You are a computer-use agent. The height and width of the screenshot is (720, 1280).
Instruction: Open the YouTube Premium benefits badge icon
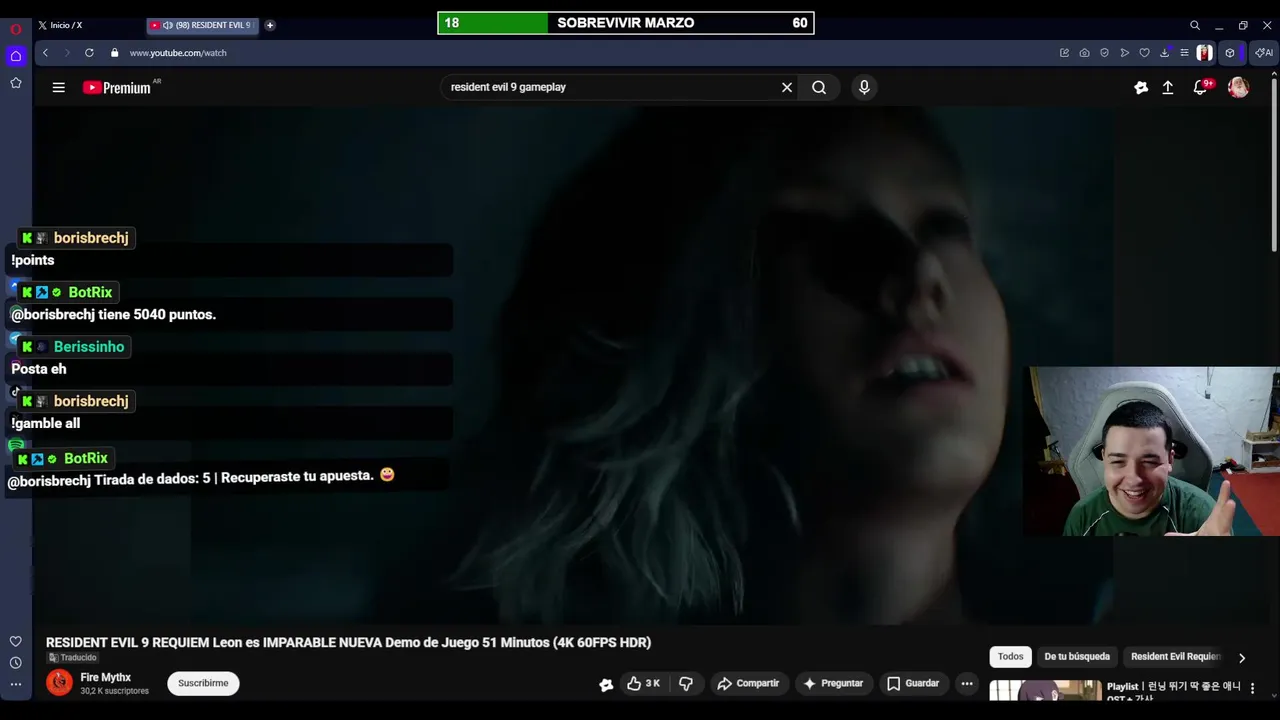pos(1141,88)
